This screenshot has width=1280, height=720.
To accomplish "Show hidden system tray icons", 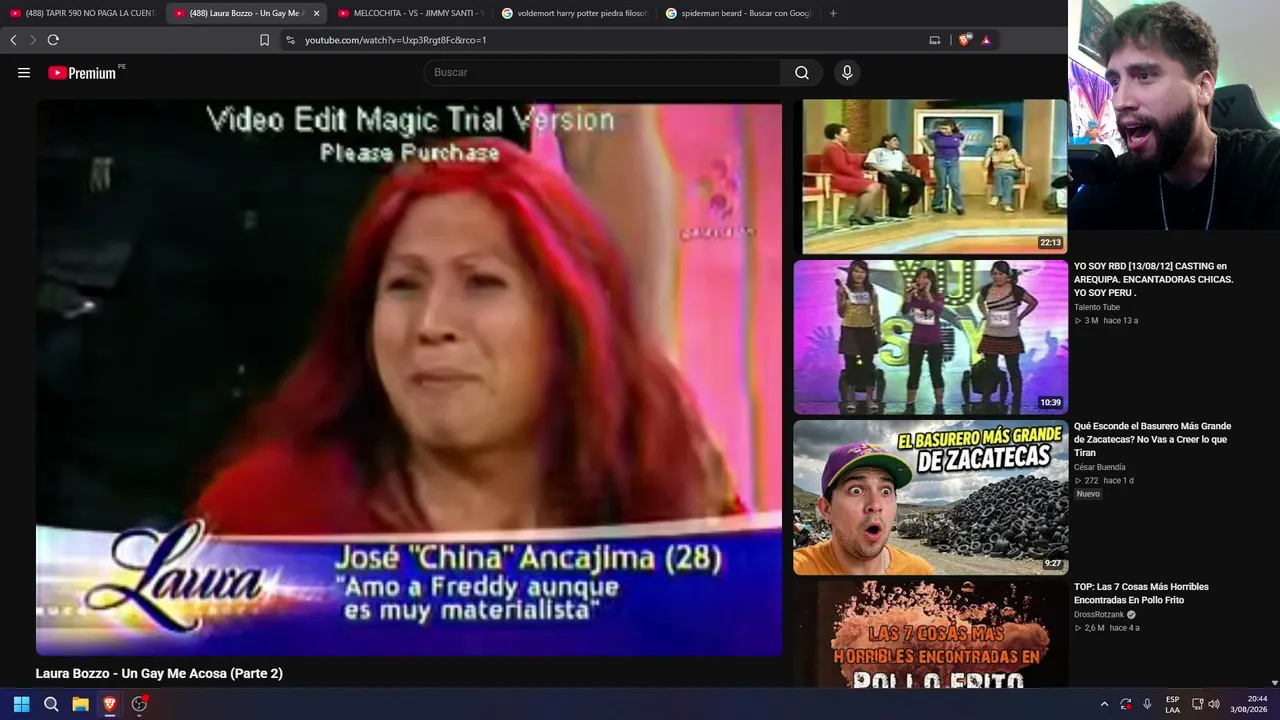I will click(1104, 704).
